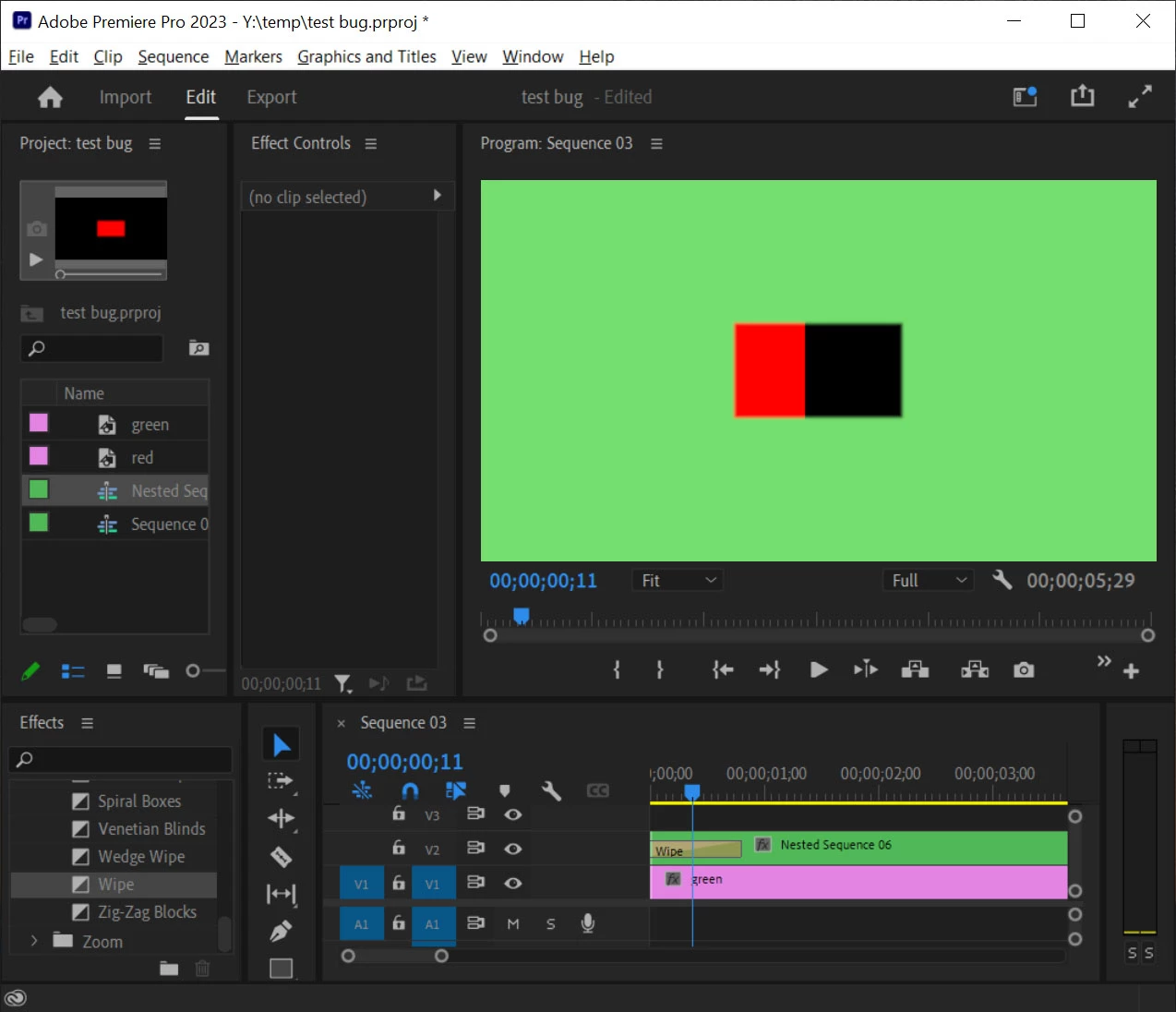1176x1012 pixels.
Task: Click Mark In button in Program monitor
Action: [x=617, y=669]
